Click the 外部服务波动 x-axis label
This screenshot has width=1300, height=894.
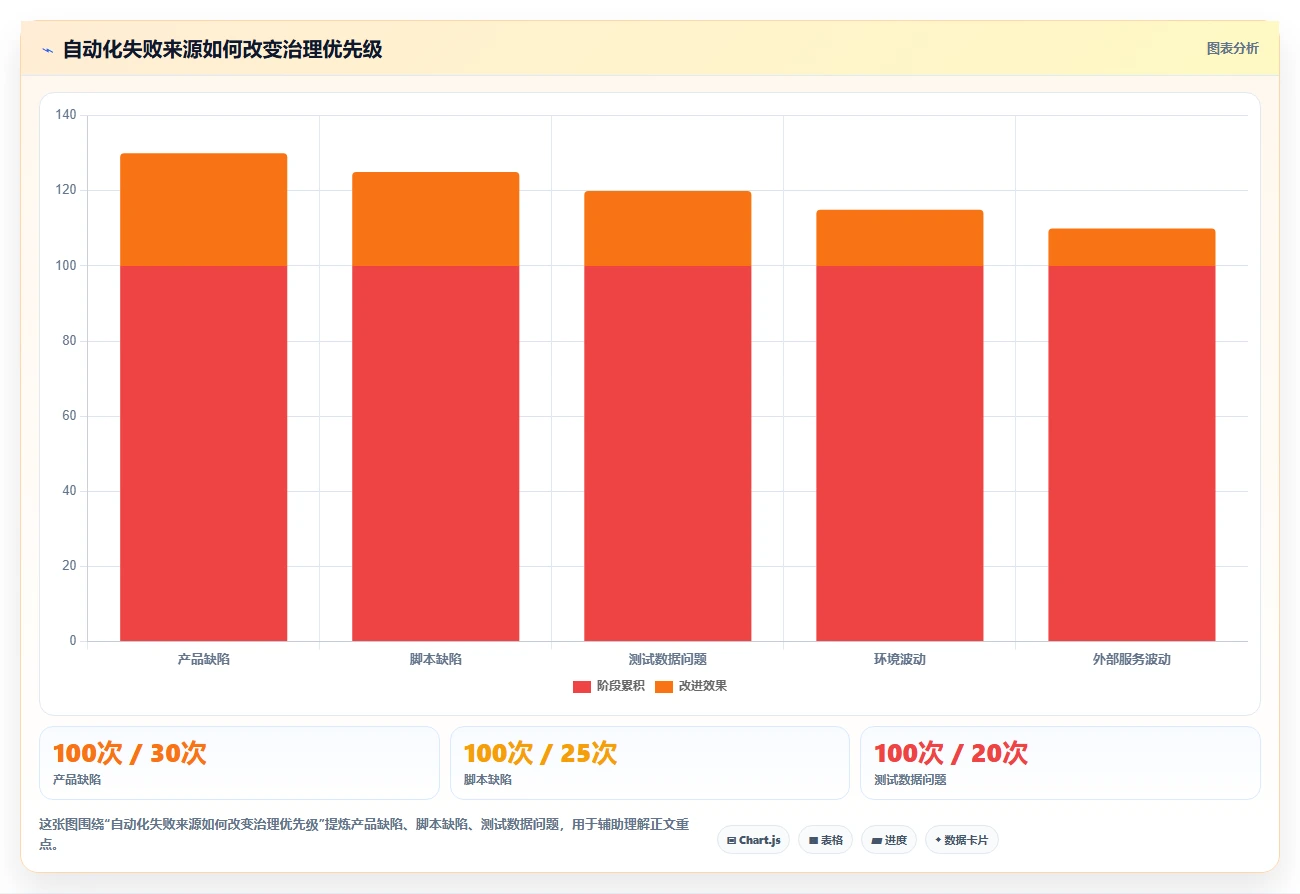pyautogui.click(x=1132, y=660)
